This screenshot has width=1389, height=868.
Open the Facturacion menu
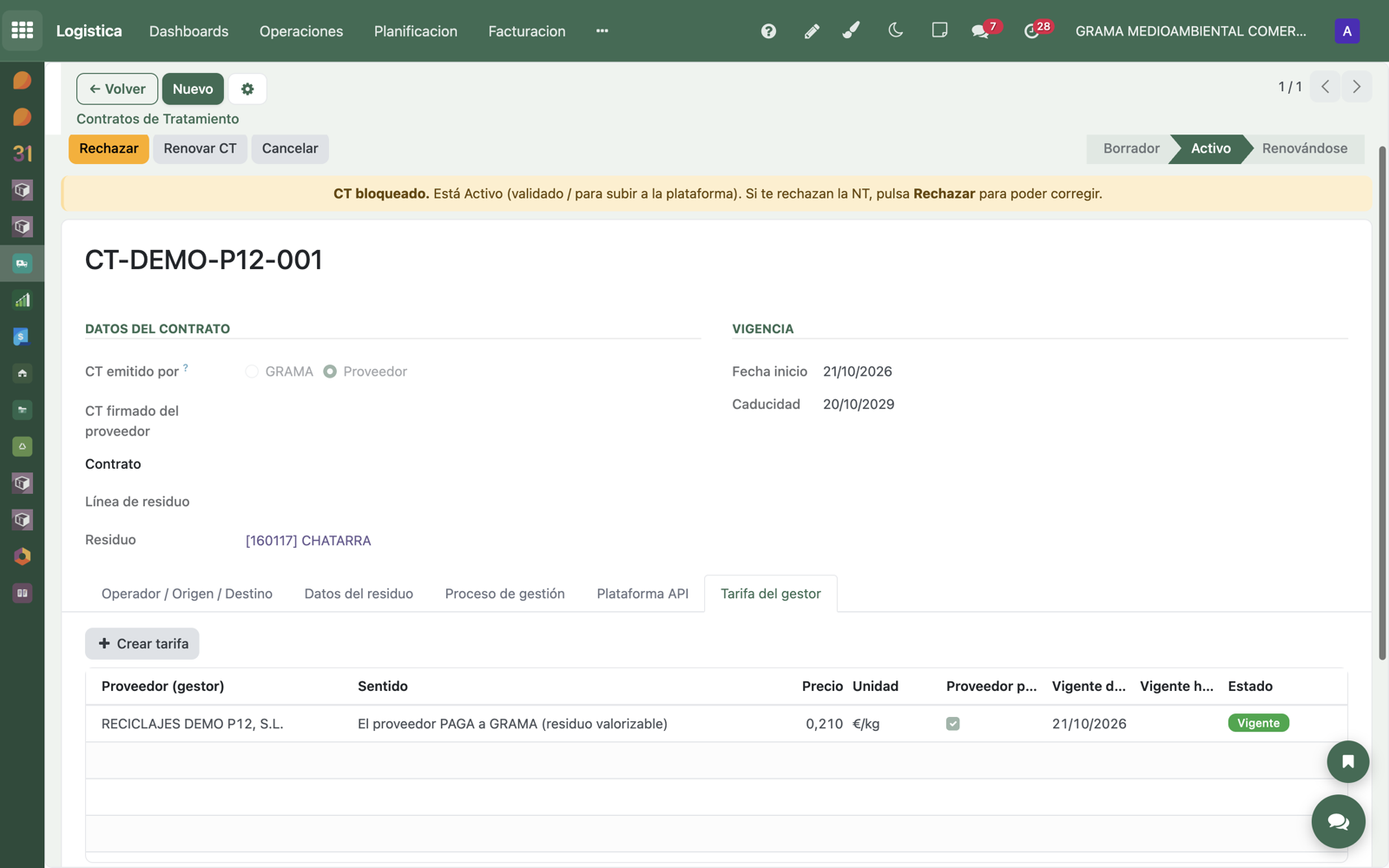[x=527, y=31]
